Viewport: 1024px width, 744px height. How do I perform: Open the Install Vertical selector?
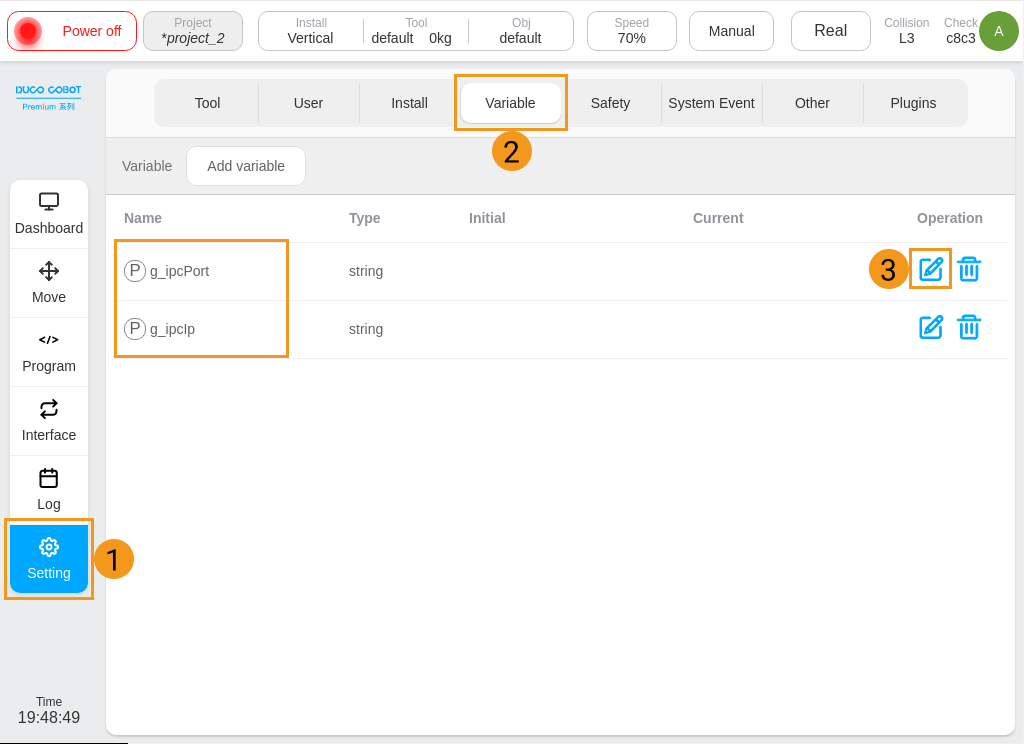click(x=310, y=30)
